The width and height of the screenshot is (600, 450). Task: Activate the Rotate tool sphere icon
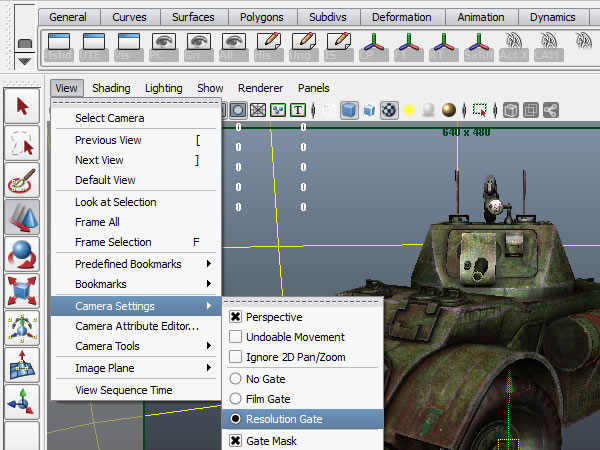[x=22, y=254]
